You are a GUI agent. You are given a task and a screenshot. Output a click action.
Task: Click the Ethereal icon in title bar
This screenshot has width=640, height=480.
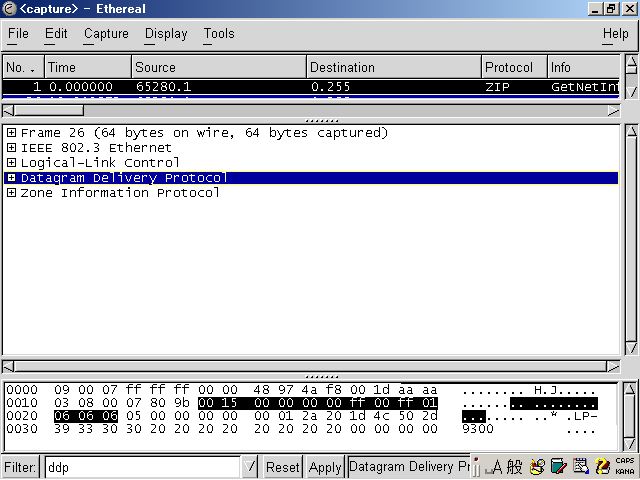(9, 9)
